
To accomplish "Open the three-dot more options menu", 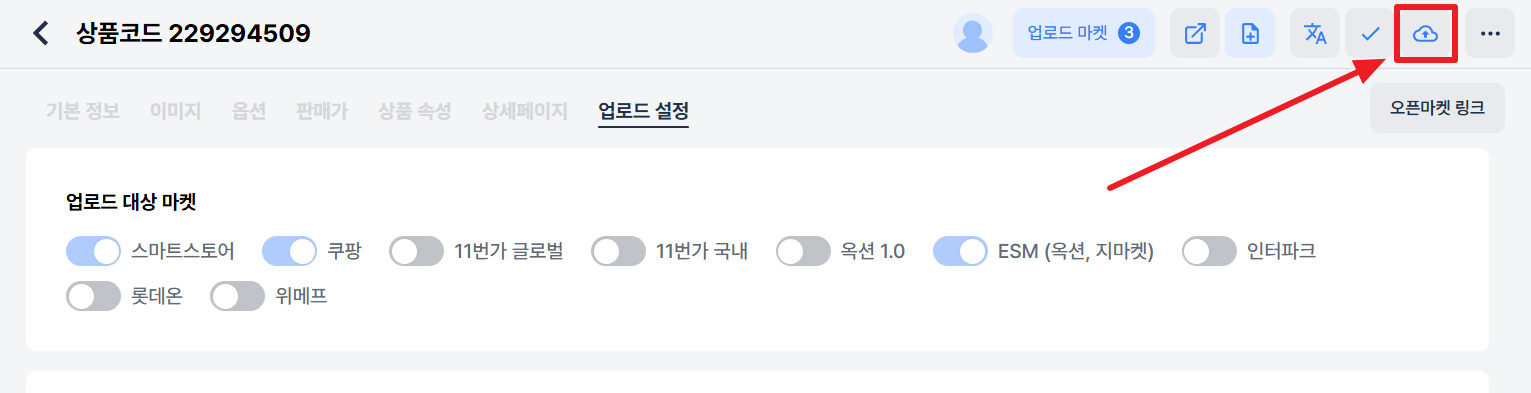I will click(x=1490, y=34).
